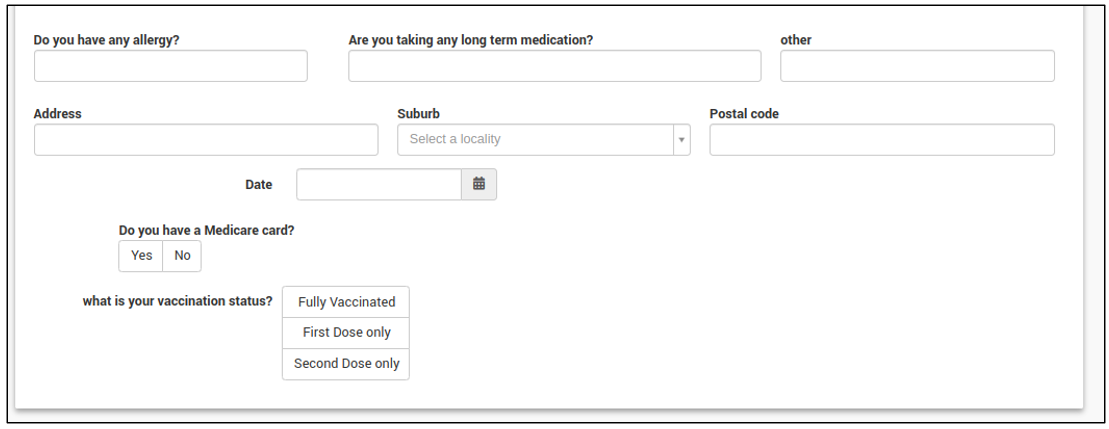This screenshot has width=1109, height=429.
Task: Select Yes for Medicare card
Action: [141, 256]
